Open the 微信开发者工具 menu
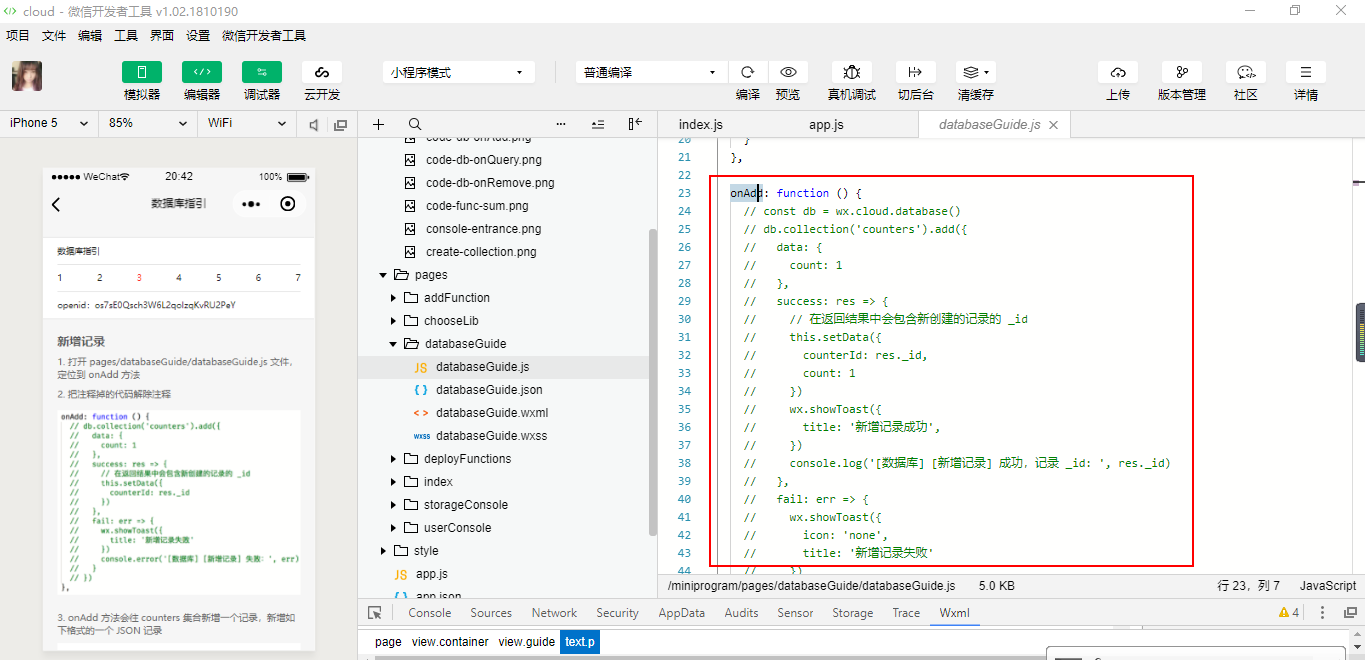1365x660 pixels. click(x=264, y=35)
